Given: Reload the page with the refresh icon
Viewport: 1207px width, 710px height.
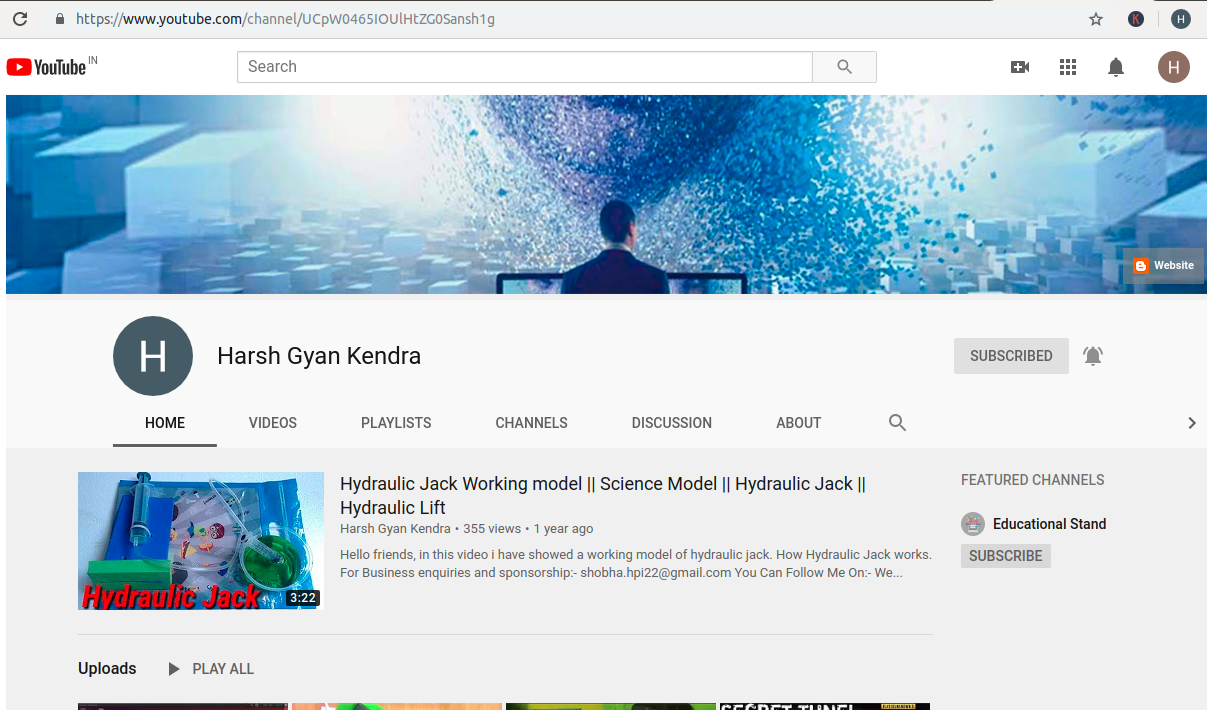Looking at the screenshot, I should (19, 19).
